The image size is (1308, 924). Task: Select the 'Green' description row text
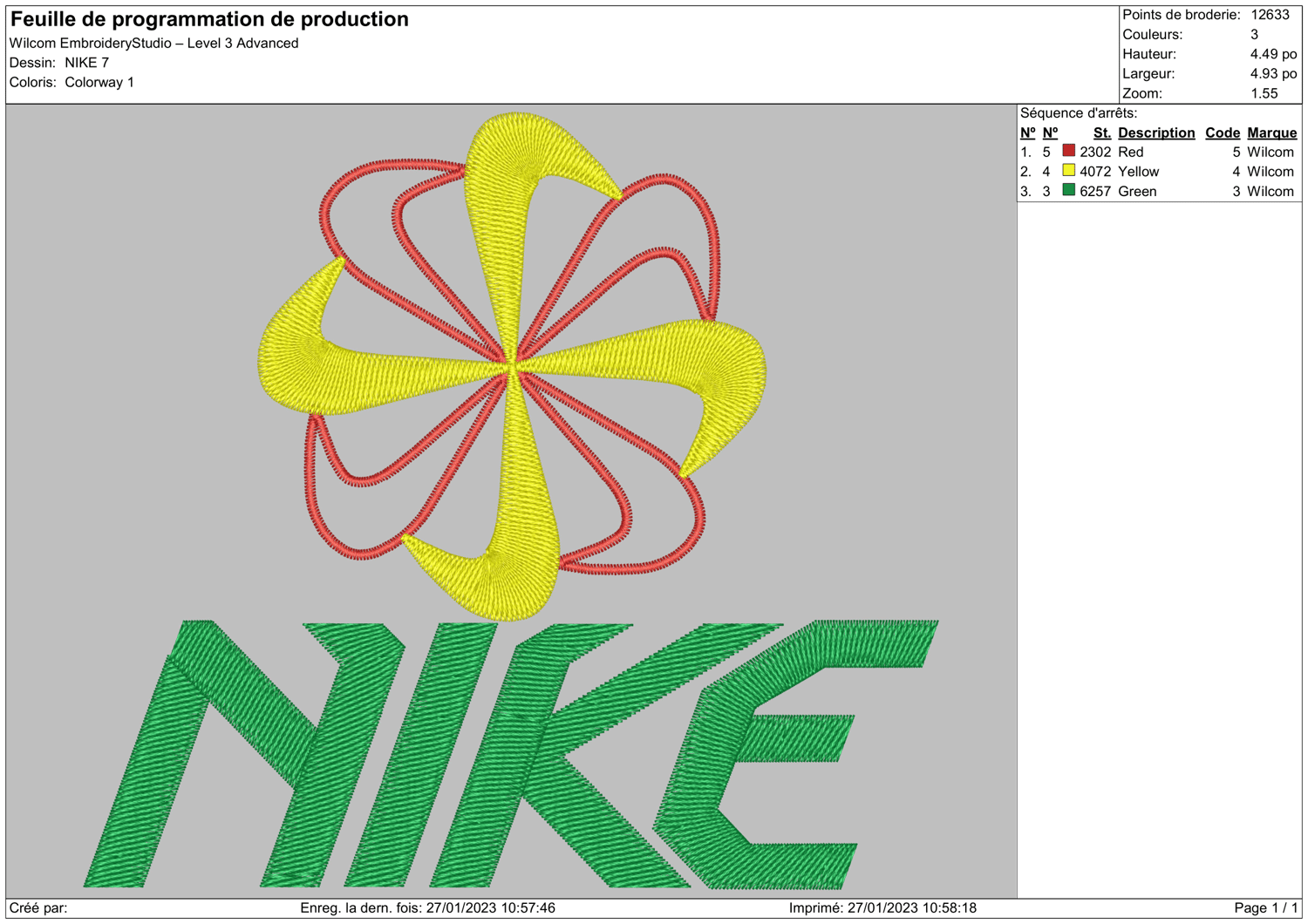(x=1137, y=192)
